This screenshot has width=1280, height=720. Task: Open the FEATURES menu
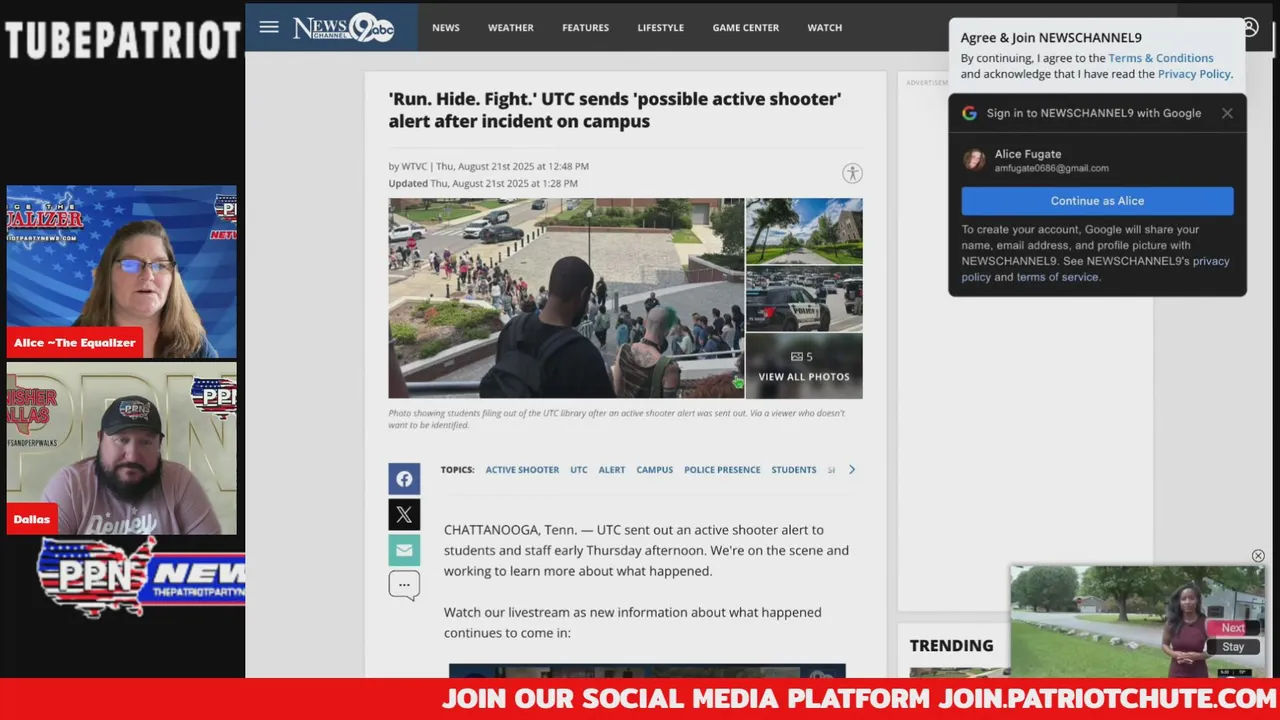(x=585, y=27)
